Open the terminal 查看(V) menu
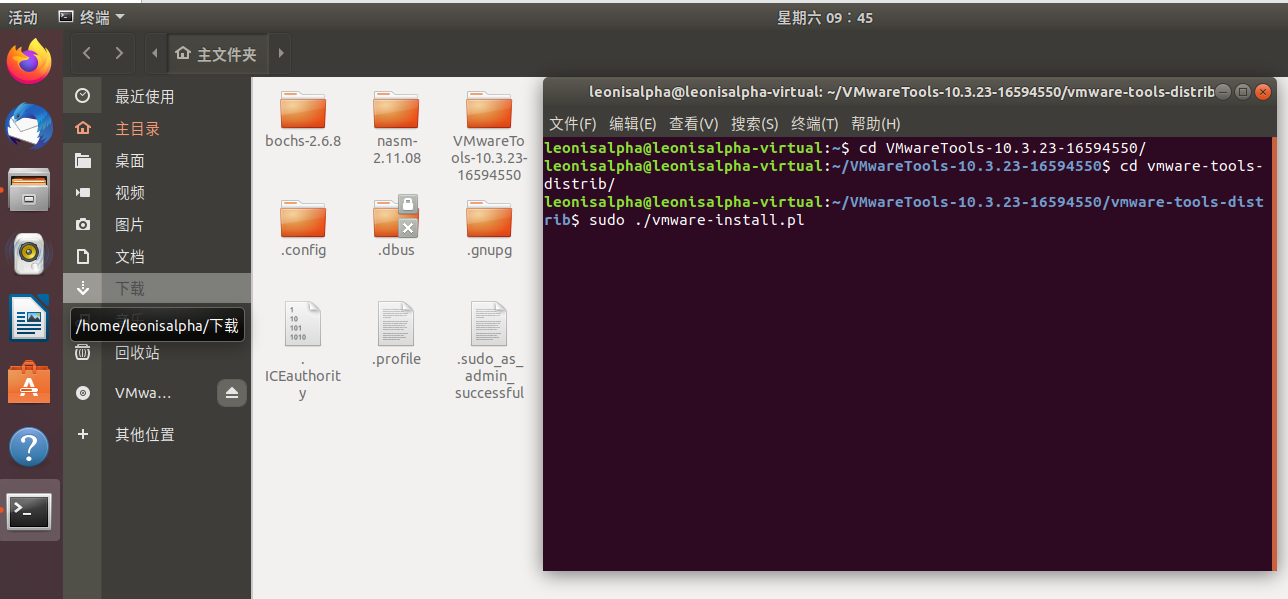The width and height of the screenshot is (1288, 599). tap(694, 124)
